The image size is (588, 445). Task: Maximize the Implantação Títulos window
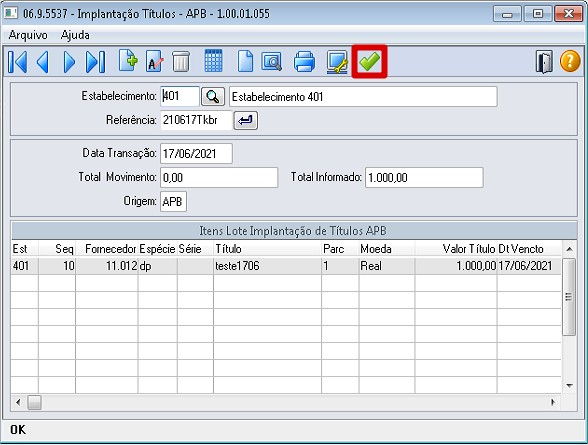(538, 14)
